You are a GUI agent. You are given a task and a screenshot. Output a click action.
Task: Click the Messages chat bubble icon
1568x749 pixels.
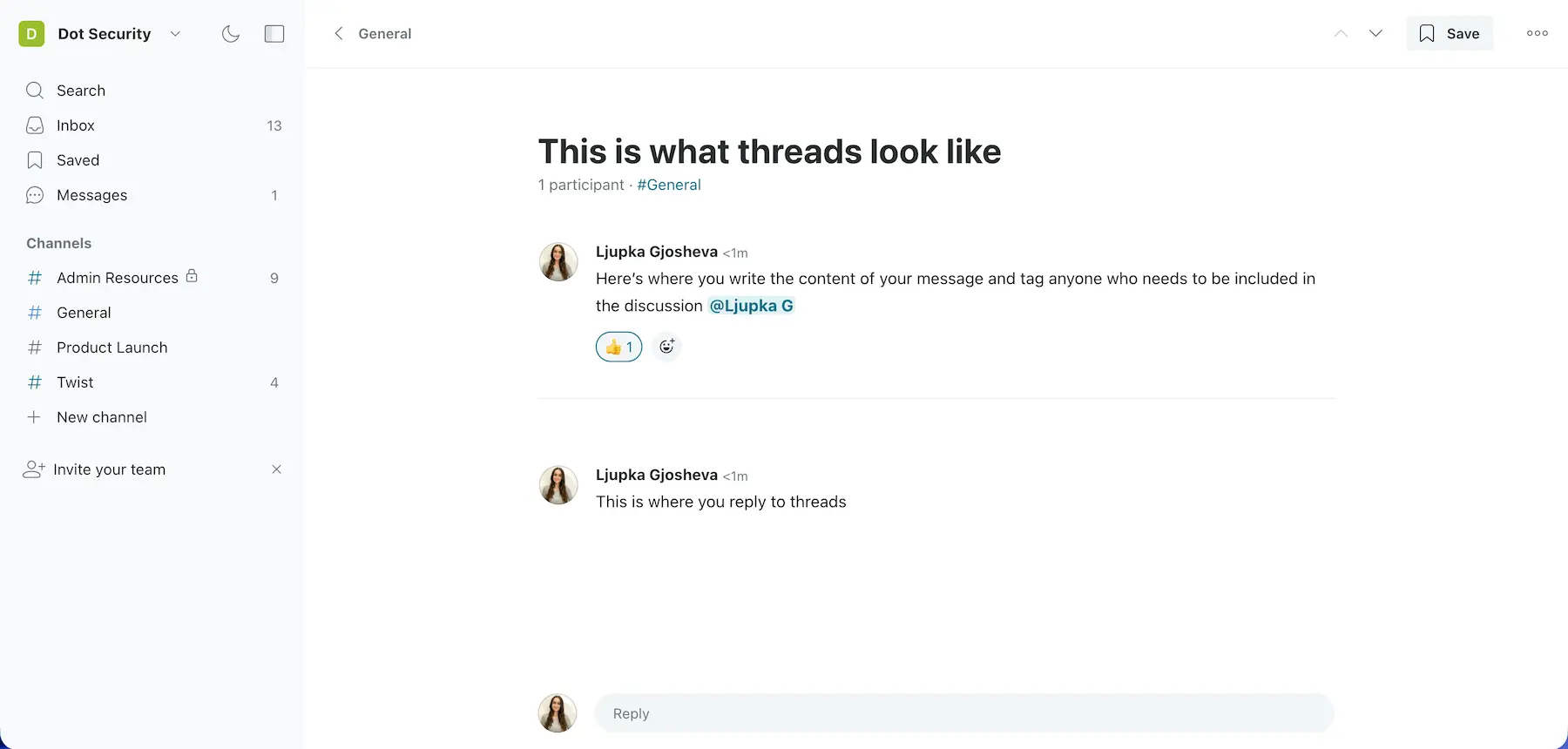coord(35,195)
